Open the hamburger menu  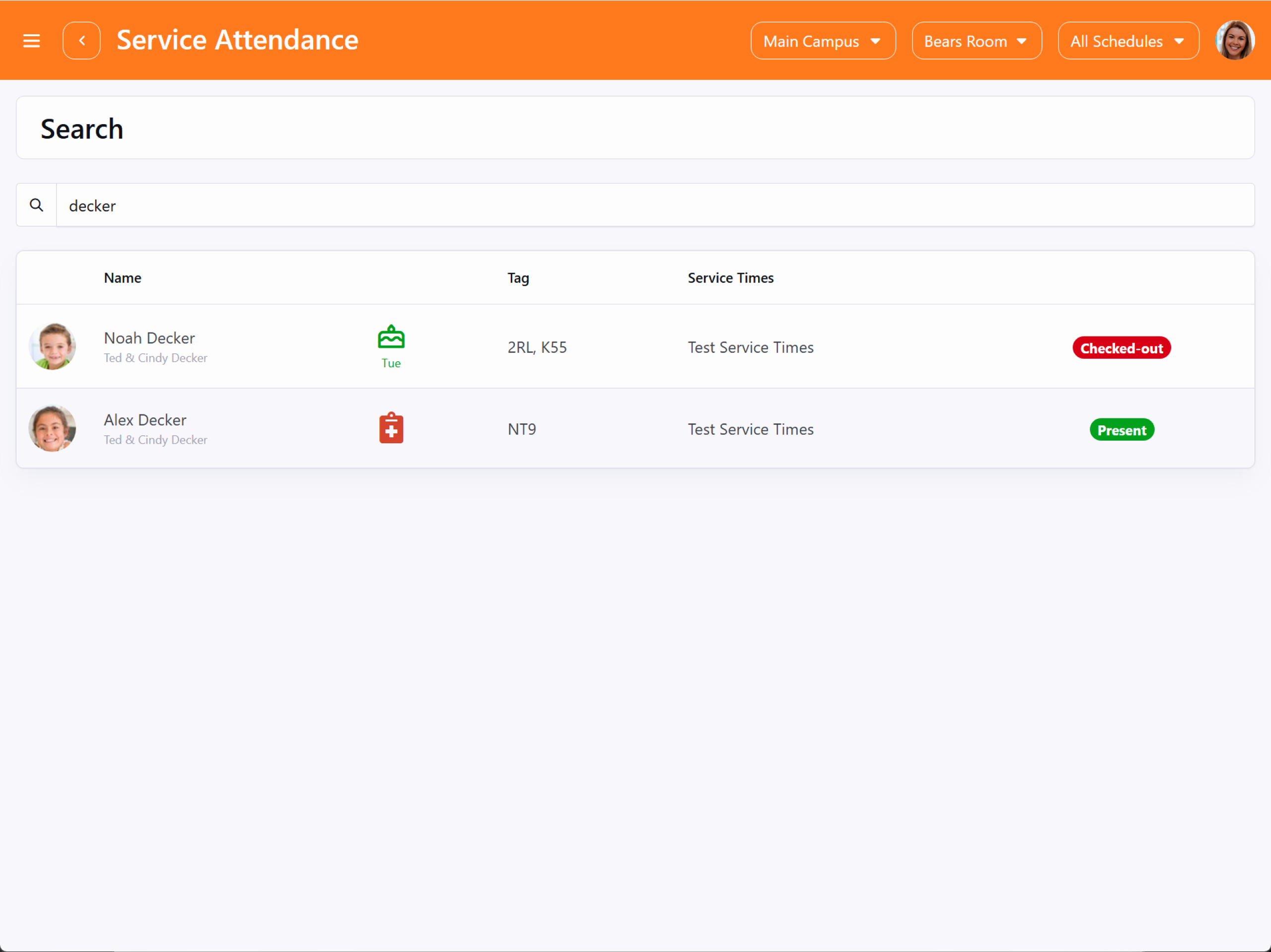pos(31,41)
